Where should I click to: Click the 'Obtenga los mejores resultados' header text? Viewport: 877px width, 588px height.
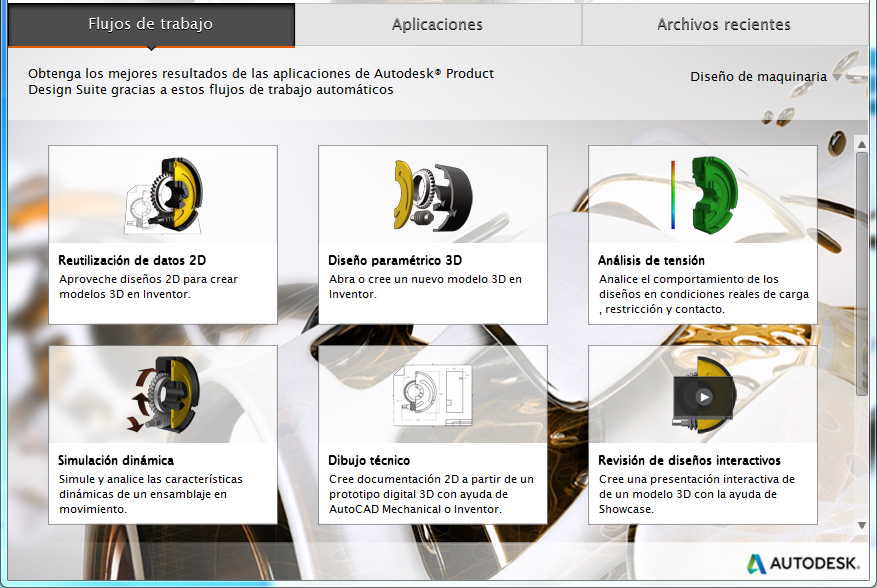point(261,82)
